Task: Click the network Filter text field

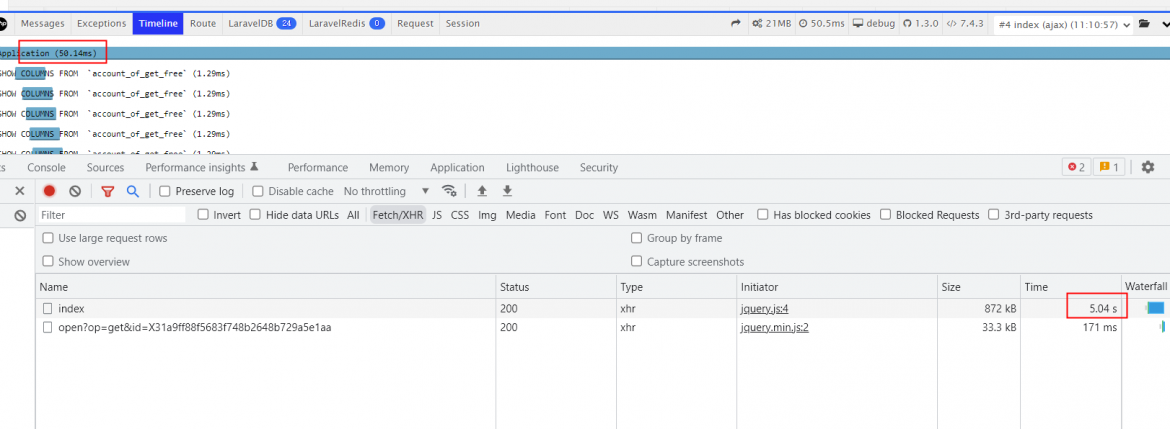Action: (111, 215)
